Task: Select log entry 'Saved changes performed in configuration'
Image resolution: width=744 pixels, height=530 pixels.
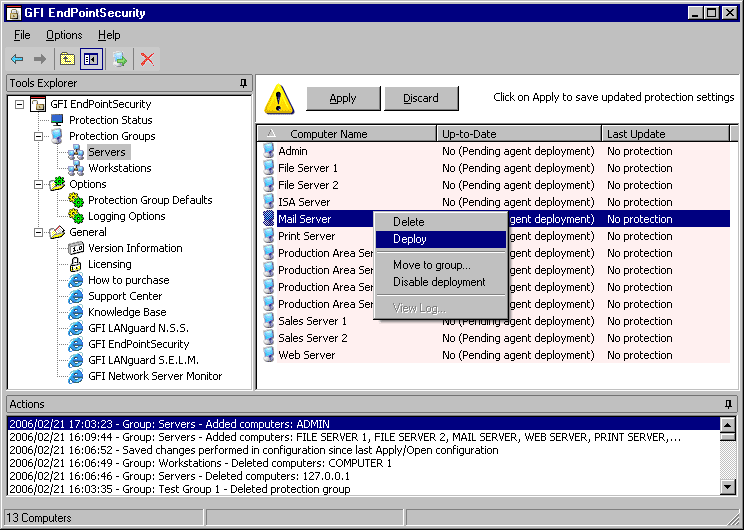Action: [364, 450]
